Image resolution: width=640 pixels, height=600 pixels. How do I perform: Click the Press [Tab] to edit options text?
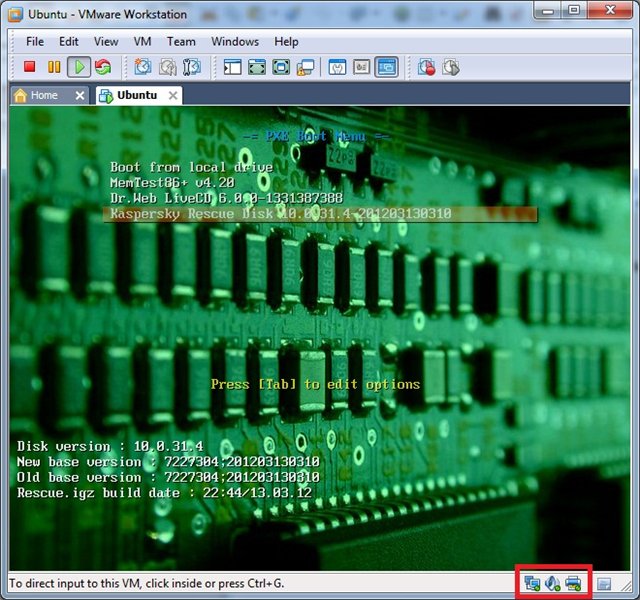click(x=315, y=384)
